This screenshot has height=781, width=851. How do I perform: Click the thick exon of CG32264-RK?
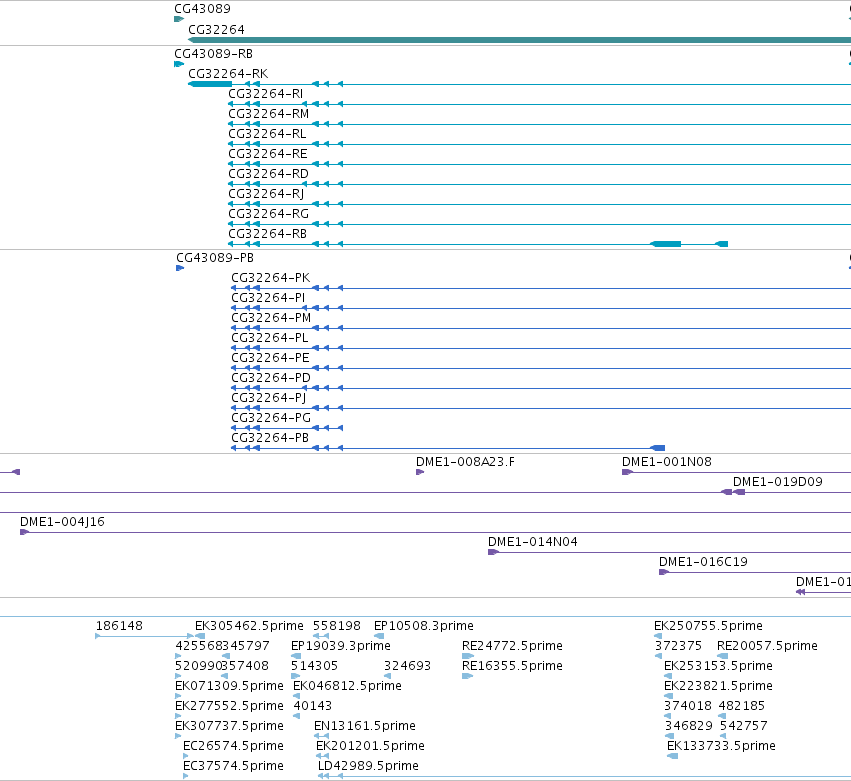[210, 84]
